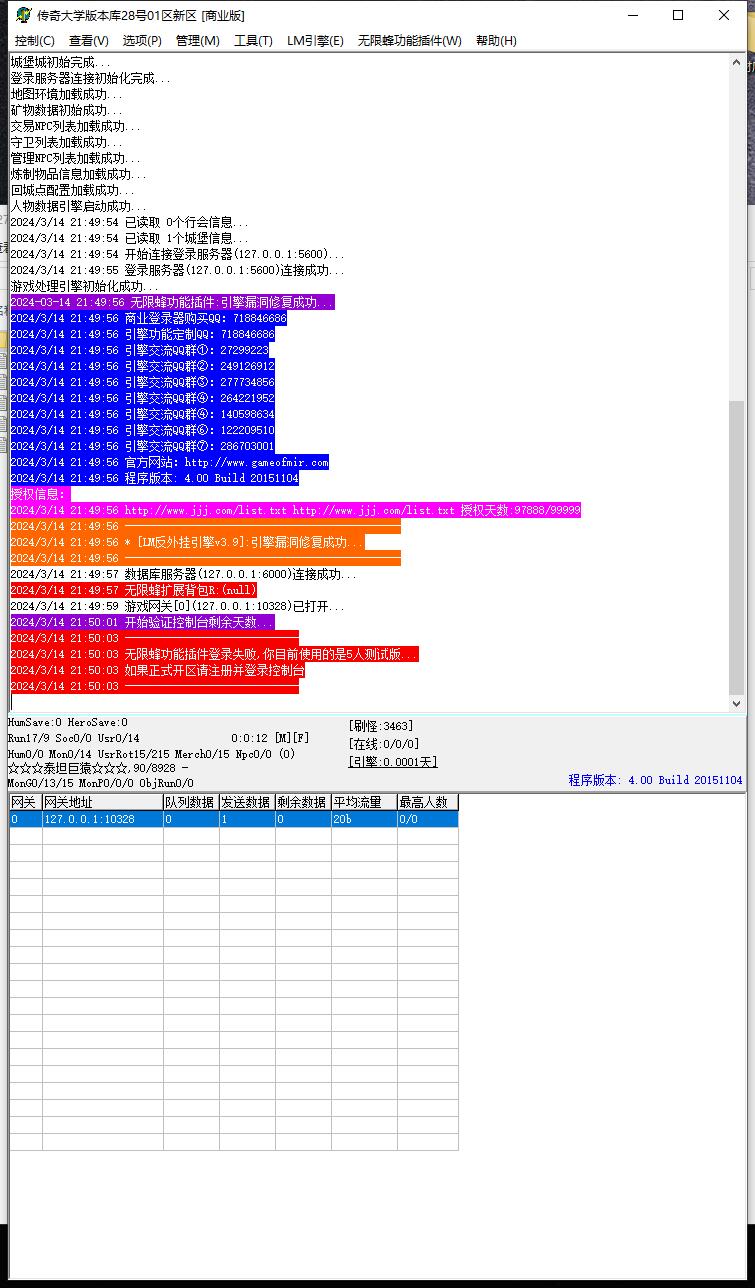This screenshot has height=1288, width=755.
Task: Click the jjj.com/list.txt 授权天数 log line
Action: 295,510
